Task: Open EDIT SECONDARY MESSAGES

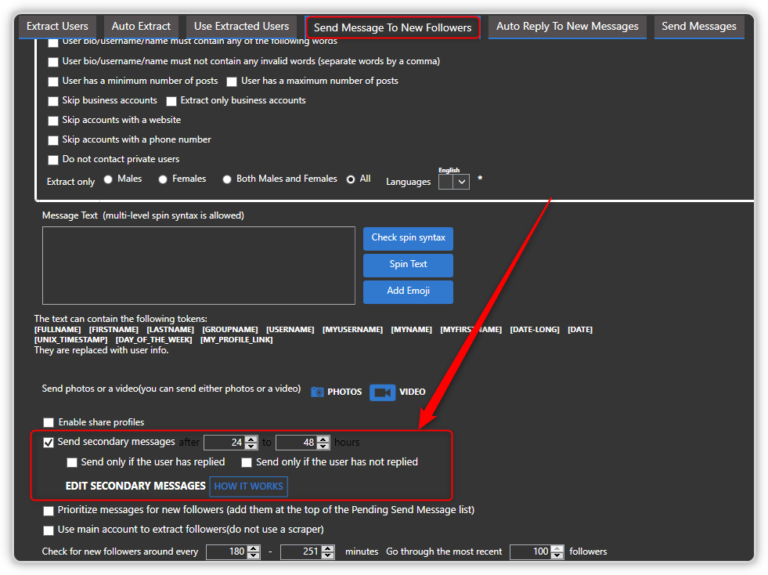Action: [135, 486]
